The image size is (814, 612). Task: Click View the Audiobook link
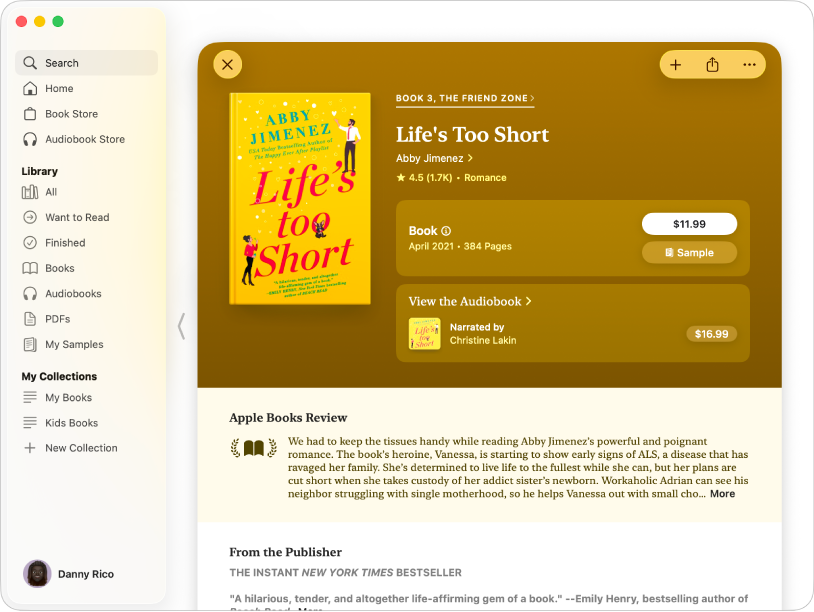(470, 302)
